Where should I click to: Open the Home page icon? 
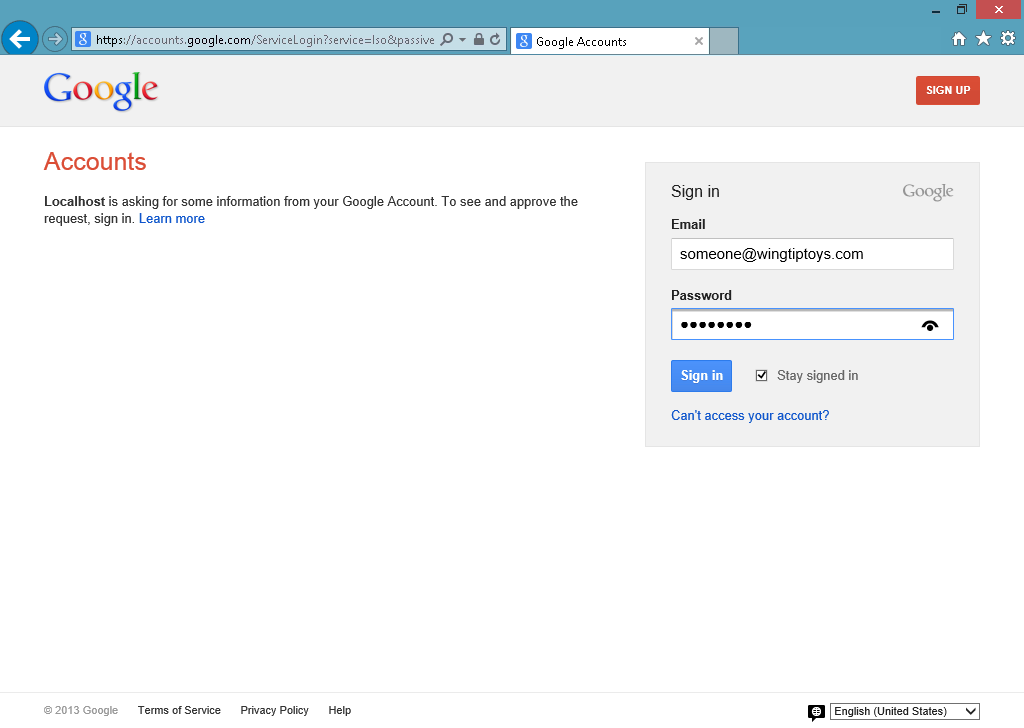click(x=958, y=38)
